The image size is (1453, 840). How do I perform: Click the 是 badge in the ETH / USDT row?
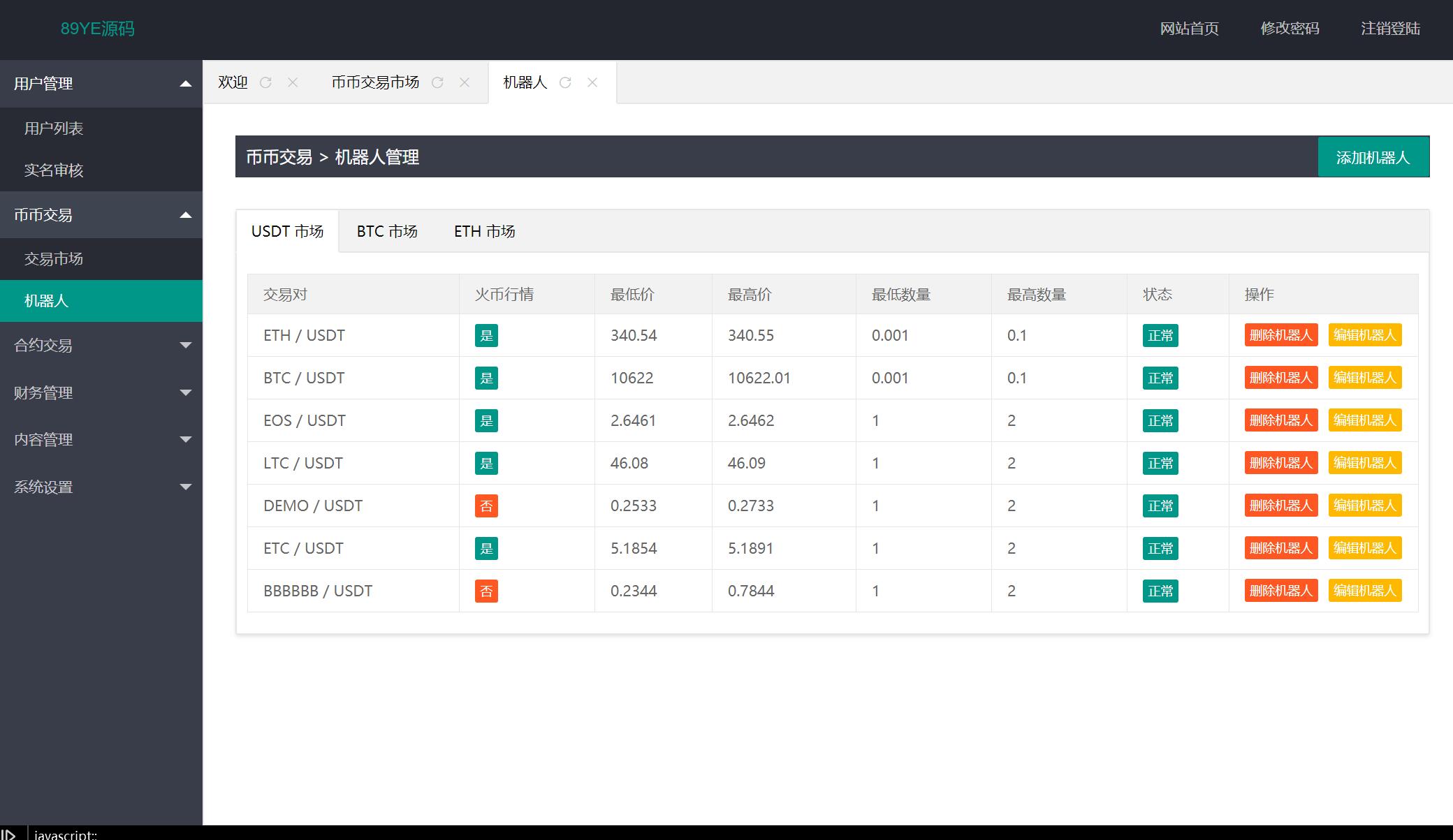point(486,336)
